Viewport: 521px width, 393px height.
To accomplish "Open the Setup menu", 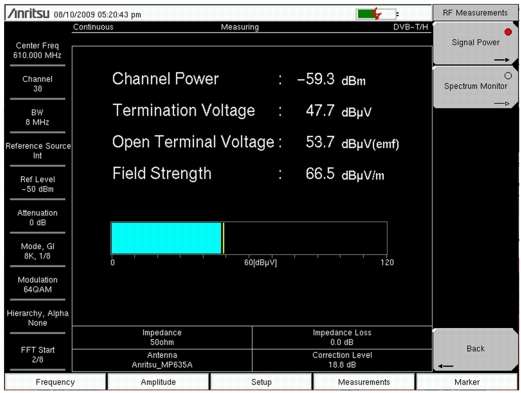I will click(261, 381).
